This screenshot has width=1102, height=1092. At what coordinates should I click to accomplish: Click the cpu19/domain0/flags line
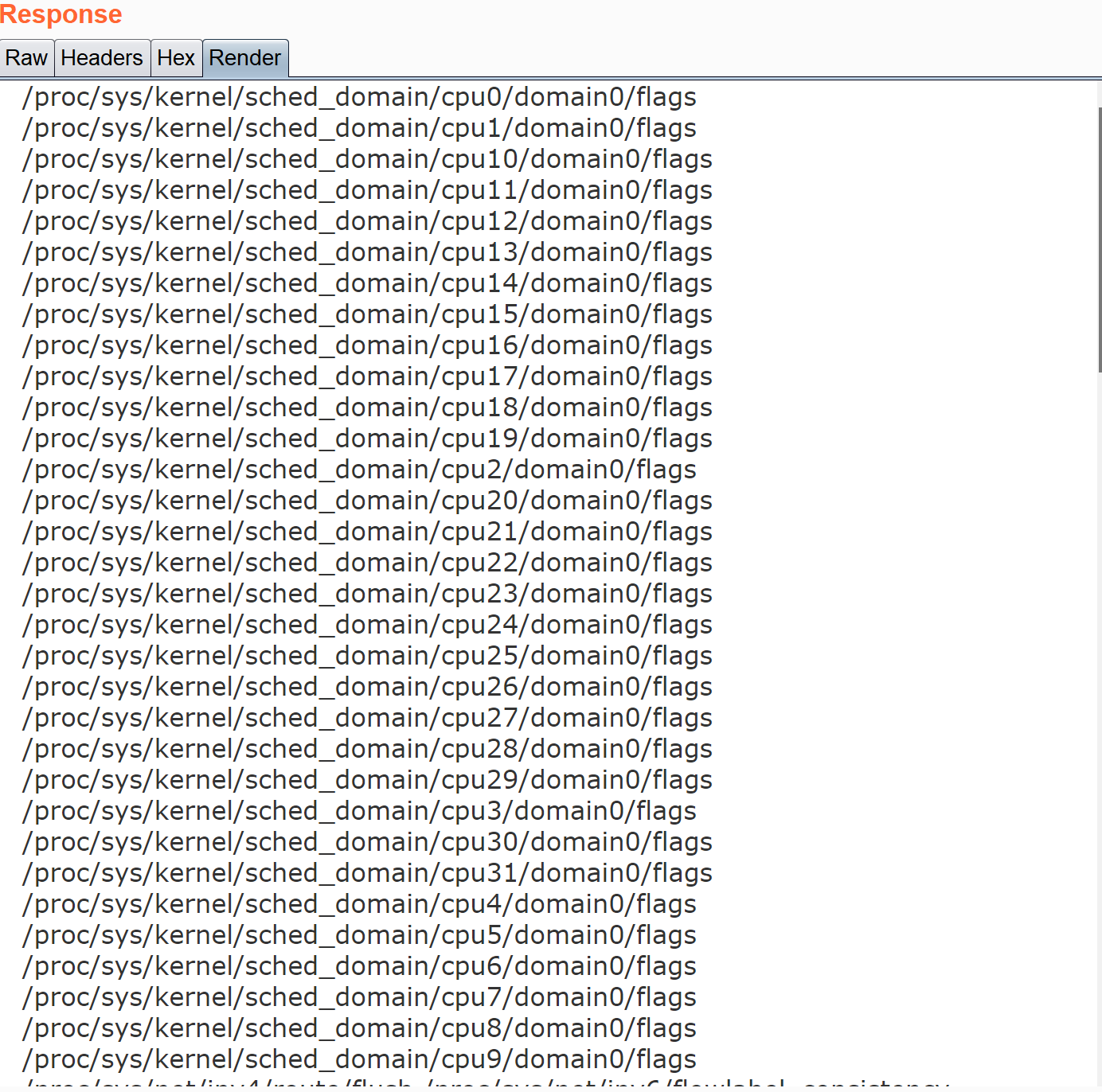pyautogui.click(x=367, y=439)
